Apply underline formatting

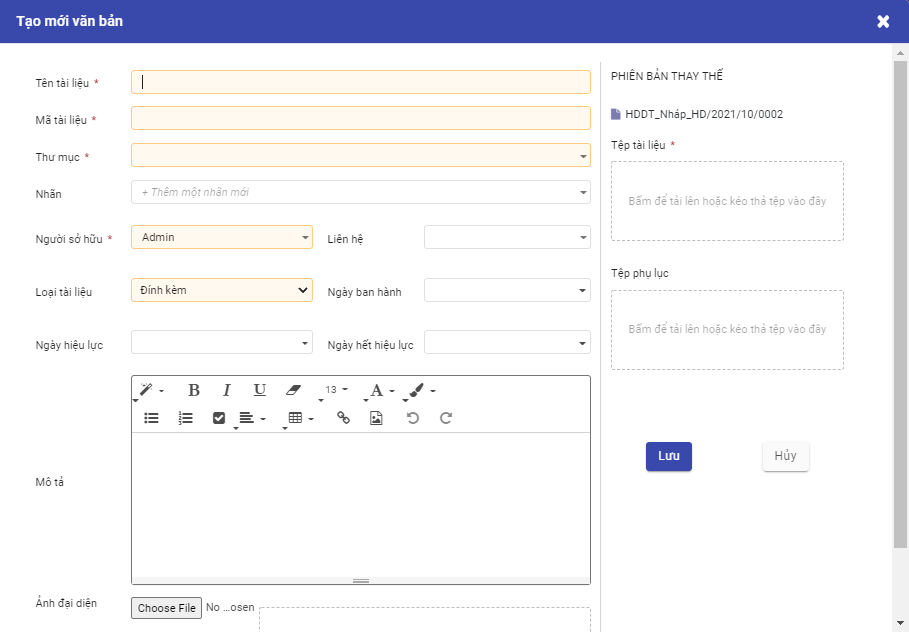point(259,390)
